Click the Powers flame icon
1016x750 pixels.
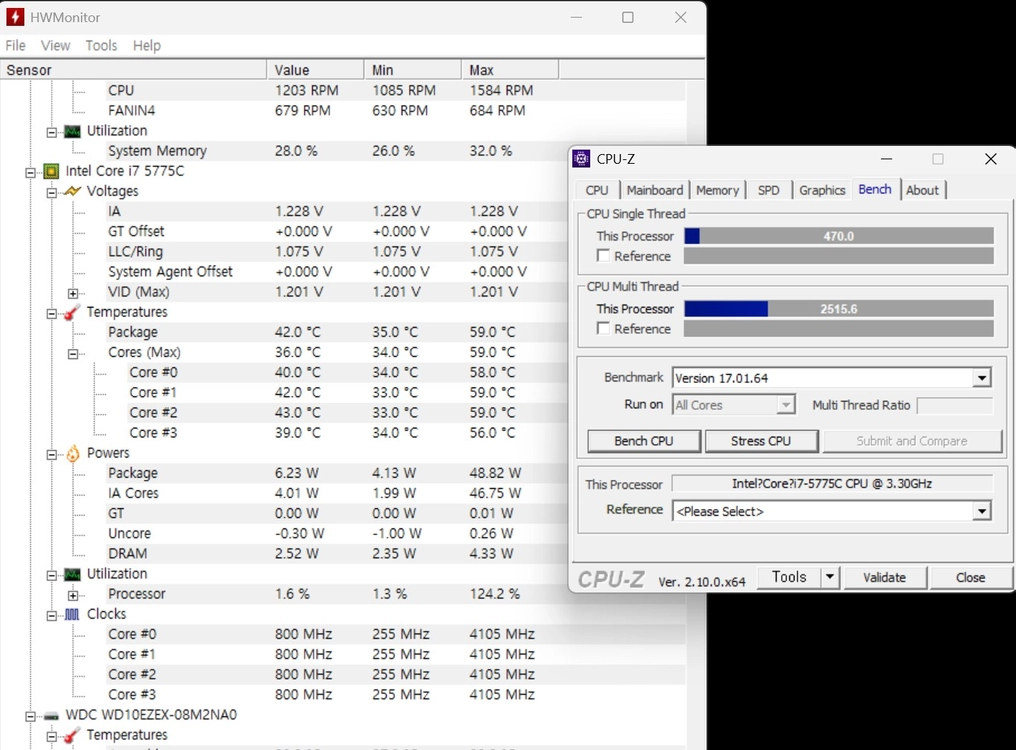pyautogui.click(x=73, y=453)
